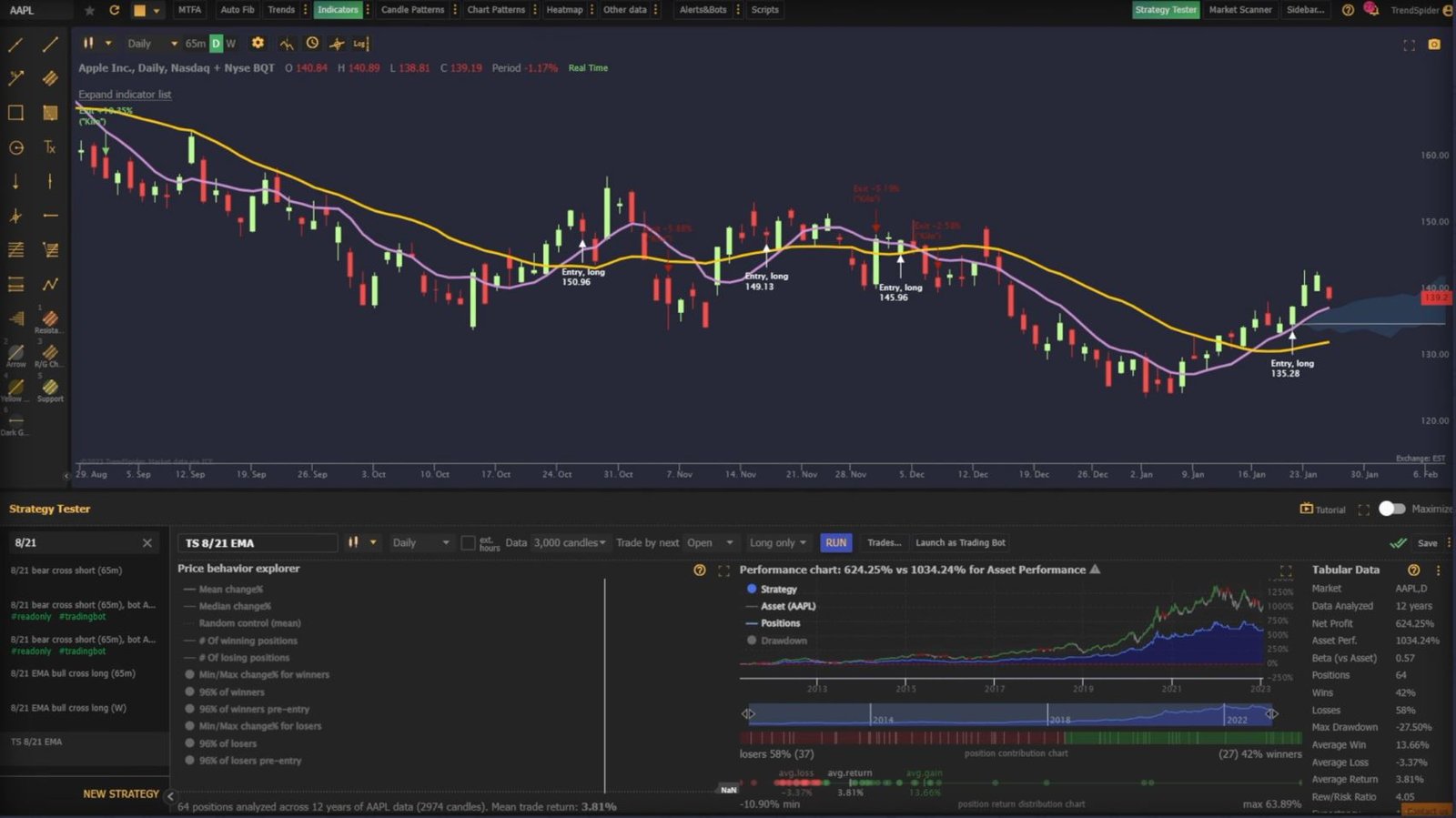The width and height of the screenshot is (1456, 818).
Task: Open the chart Daily timeframe dropdown
Action: pyautogui.click(x=152, y=44)
